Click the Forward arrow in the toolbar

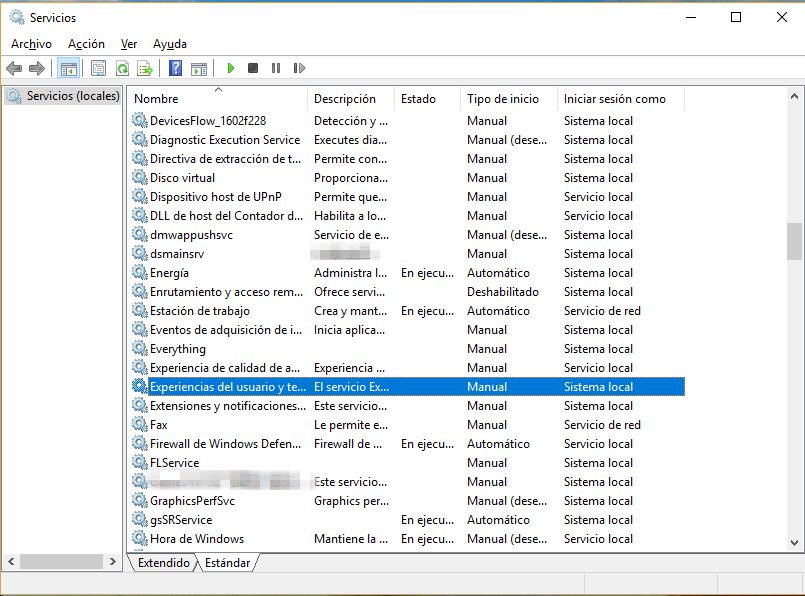tap(37, 68)
